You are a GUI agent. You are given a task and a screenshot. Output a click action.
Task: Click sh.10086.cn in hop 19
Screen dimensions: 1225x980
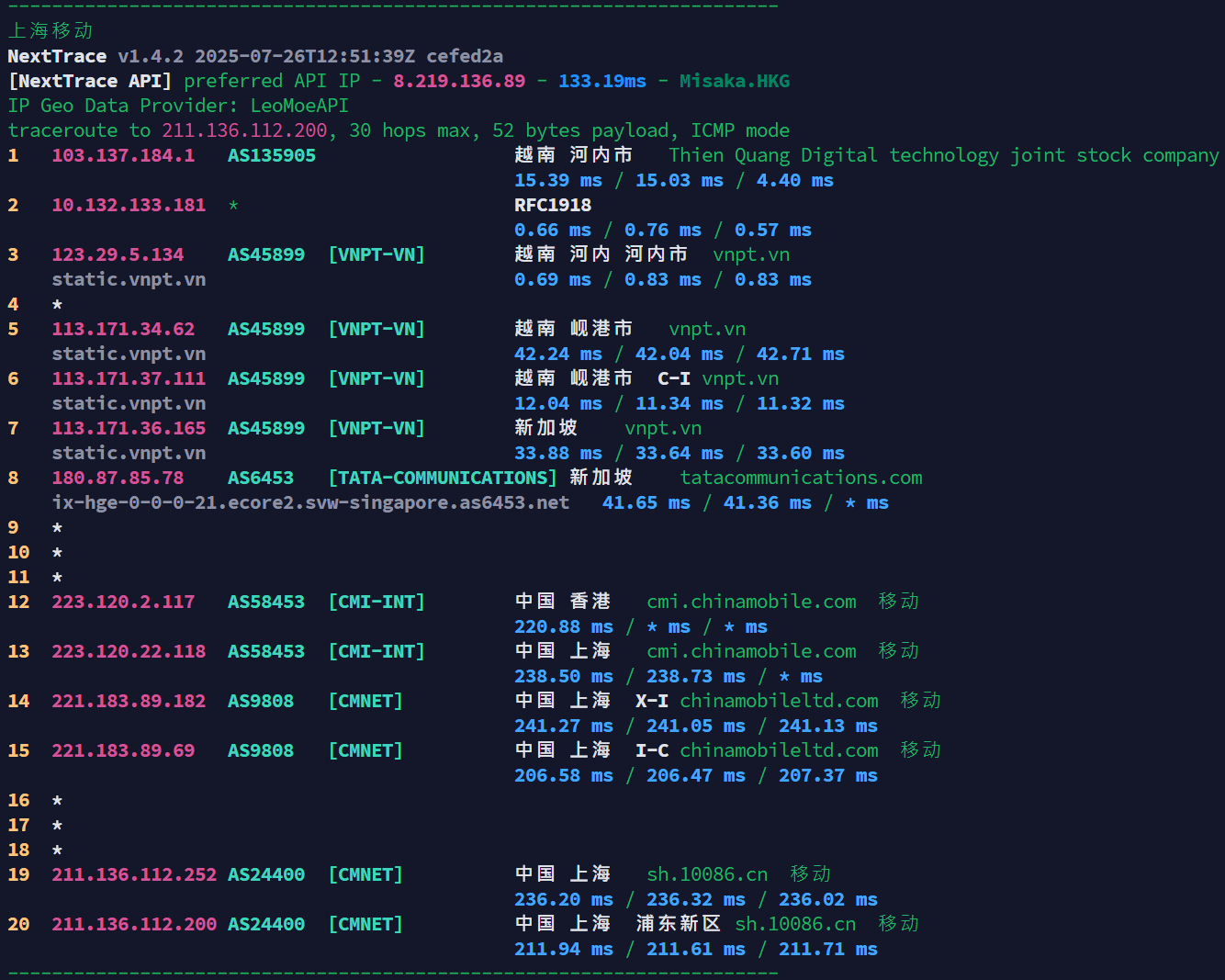click(x=707, y=874)
